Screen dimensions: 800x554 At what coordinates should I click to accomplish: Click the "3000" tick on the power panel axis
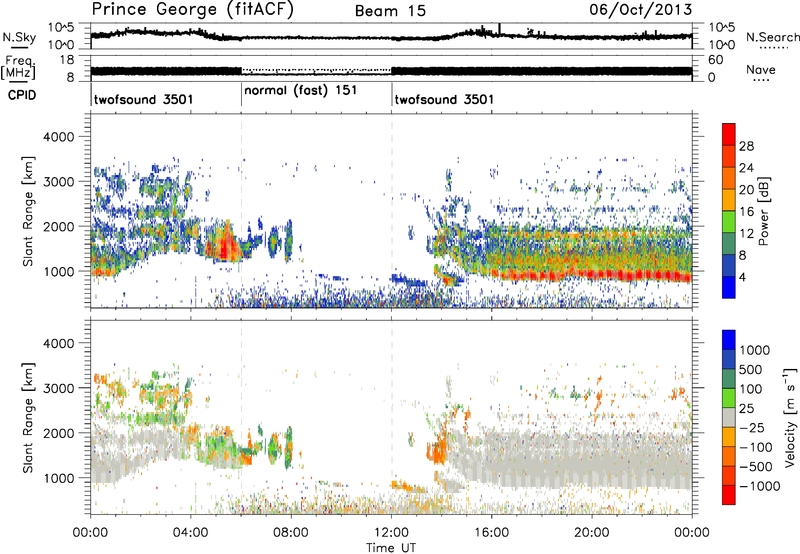58,182
